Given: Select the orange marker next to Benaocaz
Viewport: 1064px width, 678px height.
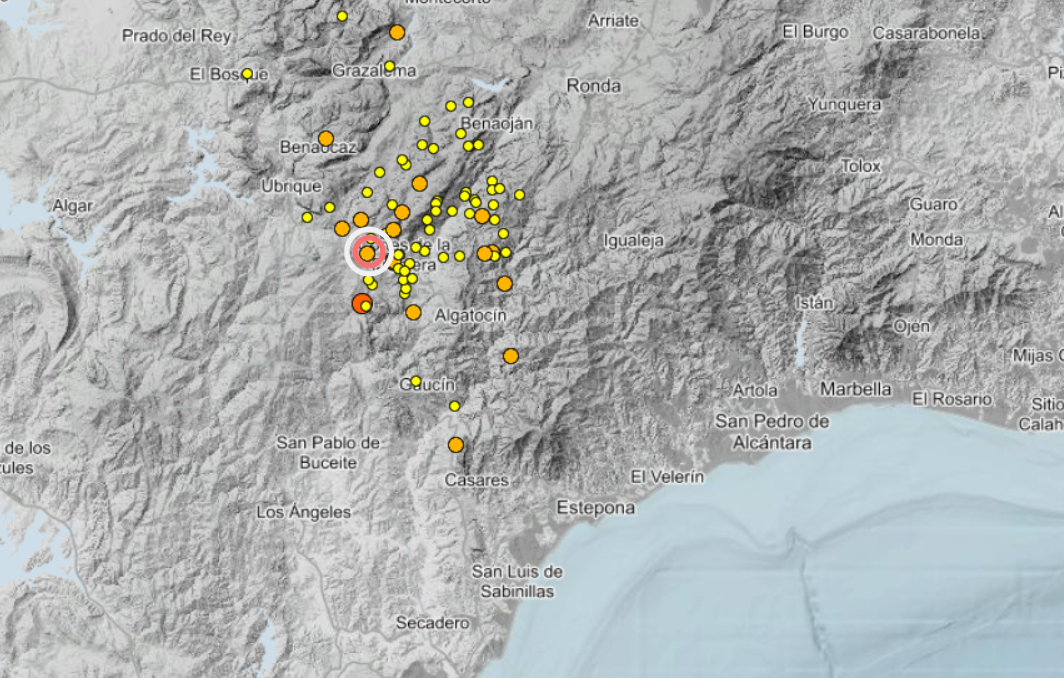Looking at the screenshot, I should [325, 138].
